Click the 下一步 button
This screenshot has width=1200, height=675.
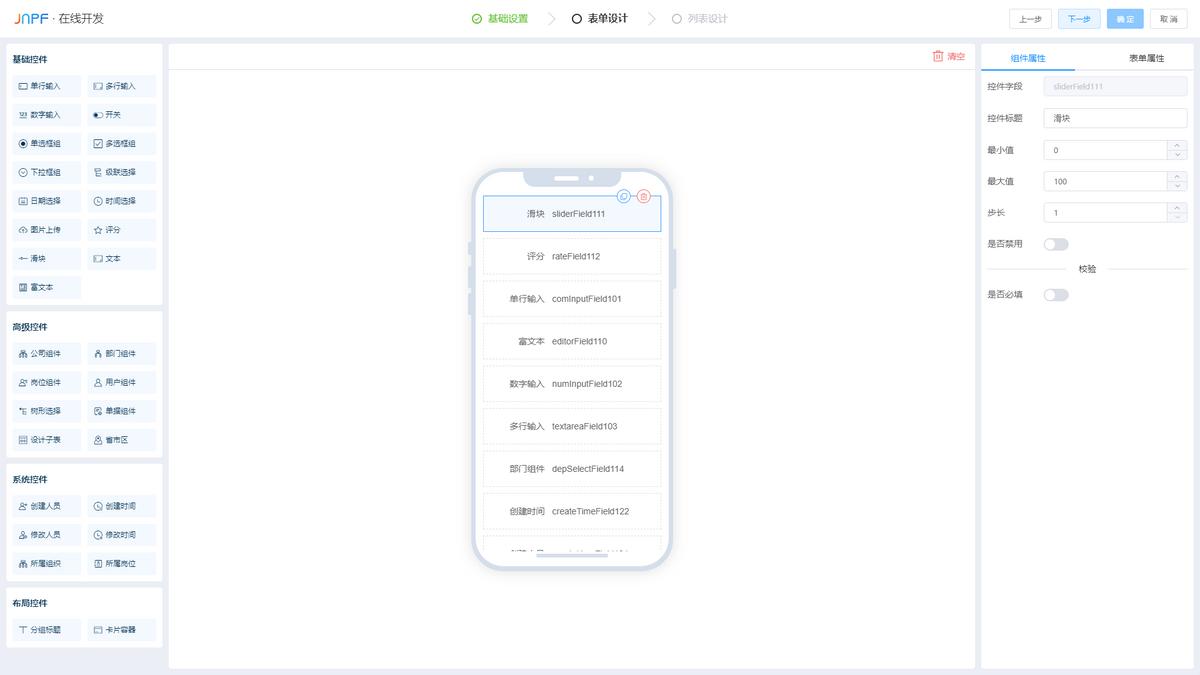(1079, 19)
